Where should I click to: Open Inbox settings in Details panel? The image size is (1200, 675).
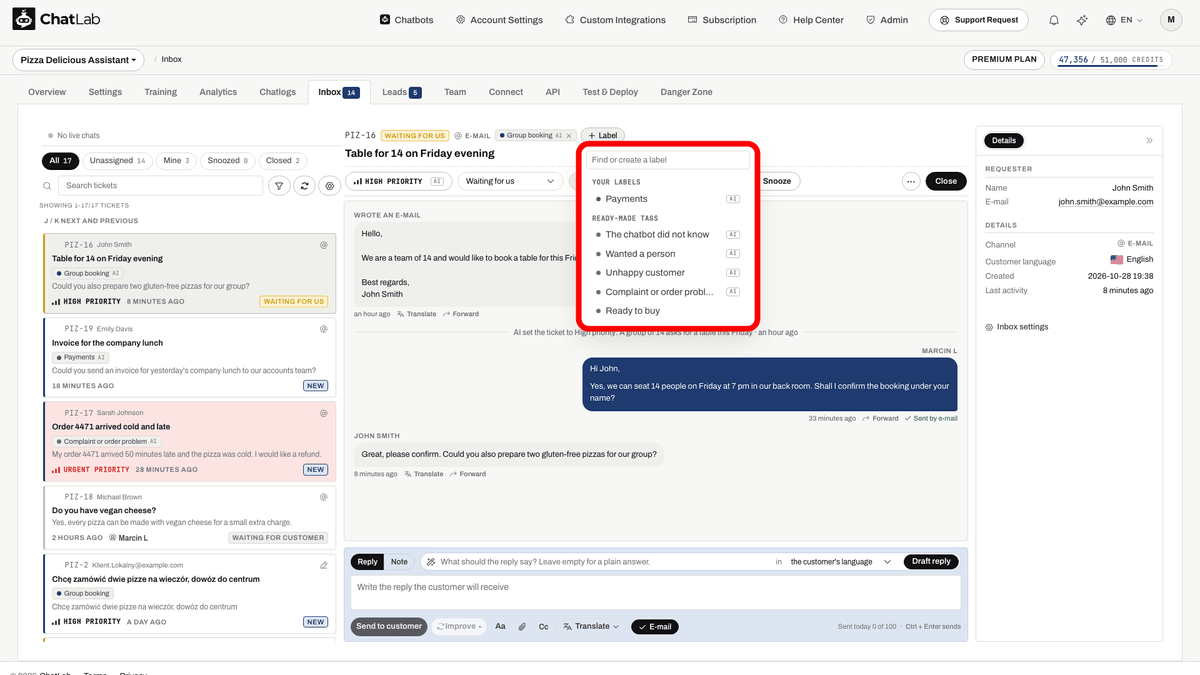coord(1016,327)
